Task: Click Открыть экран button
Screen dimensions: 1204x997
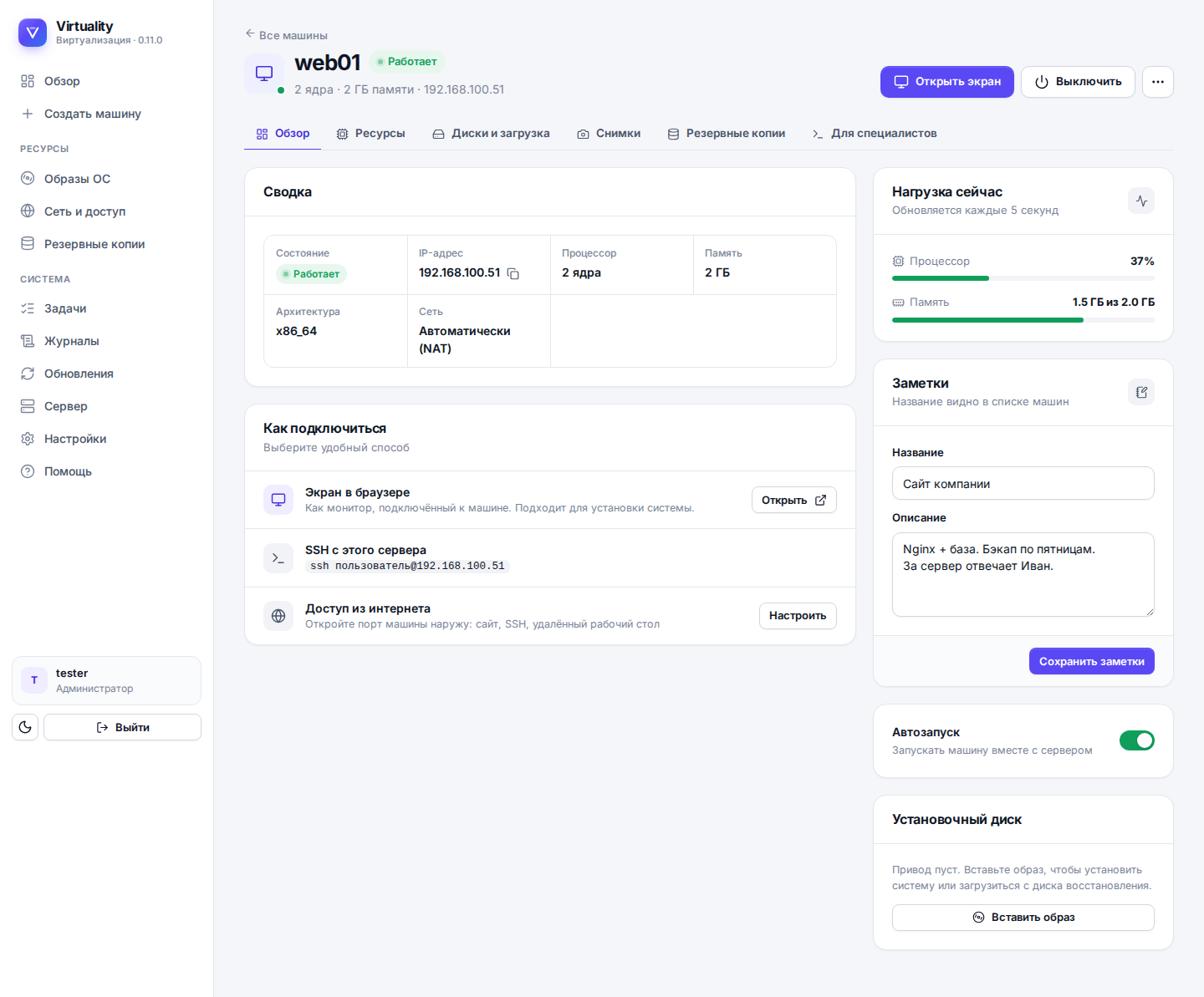Action: point(947,82)
